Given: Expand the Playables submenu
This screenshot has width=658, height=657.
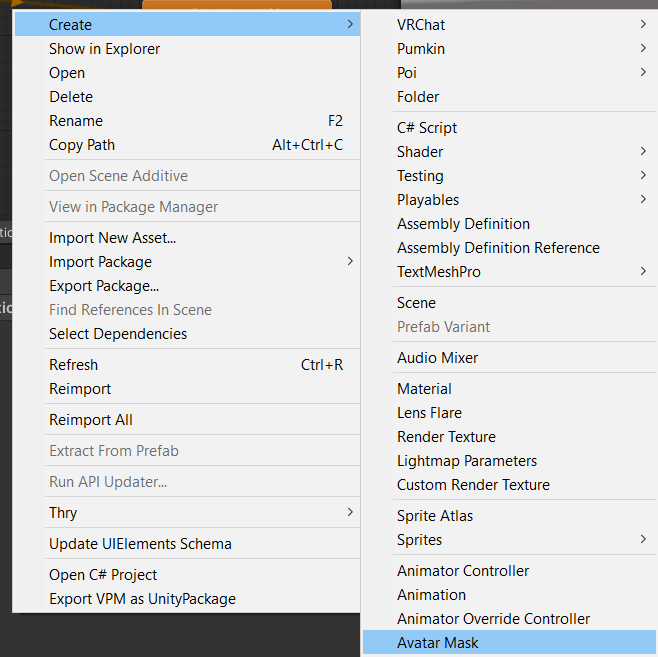Looking at the screenshot, I should point(509,200).
